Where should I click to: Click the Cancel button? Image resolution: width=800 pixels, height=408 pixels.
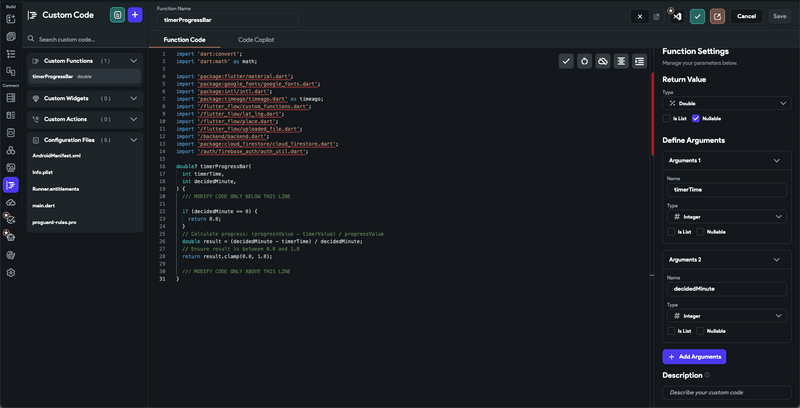pyautogui.click(x=746, y=16)
